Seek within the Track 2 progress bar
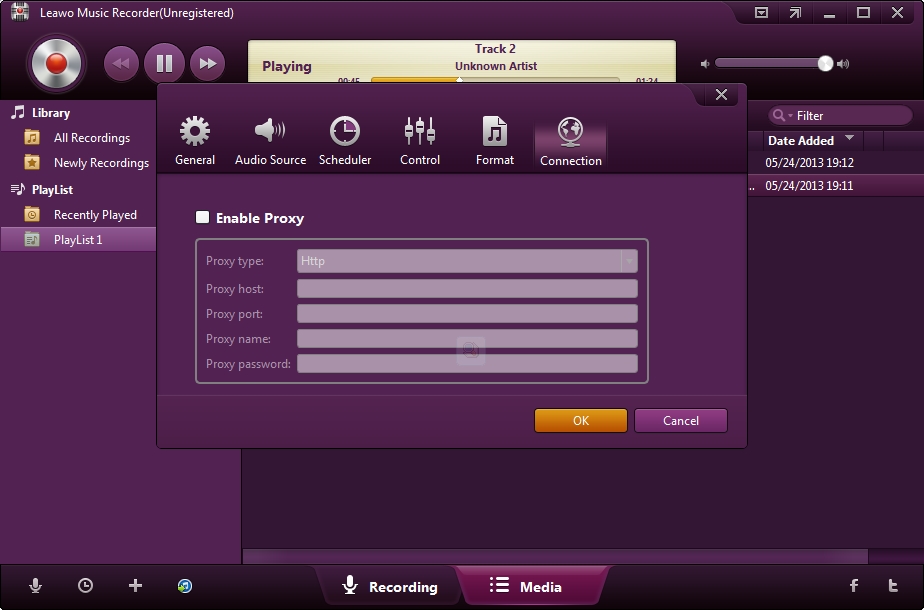 [495, 79]
